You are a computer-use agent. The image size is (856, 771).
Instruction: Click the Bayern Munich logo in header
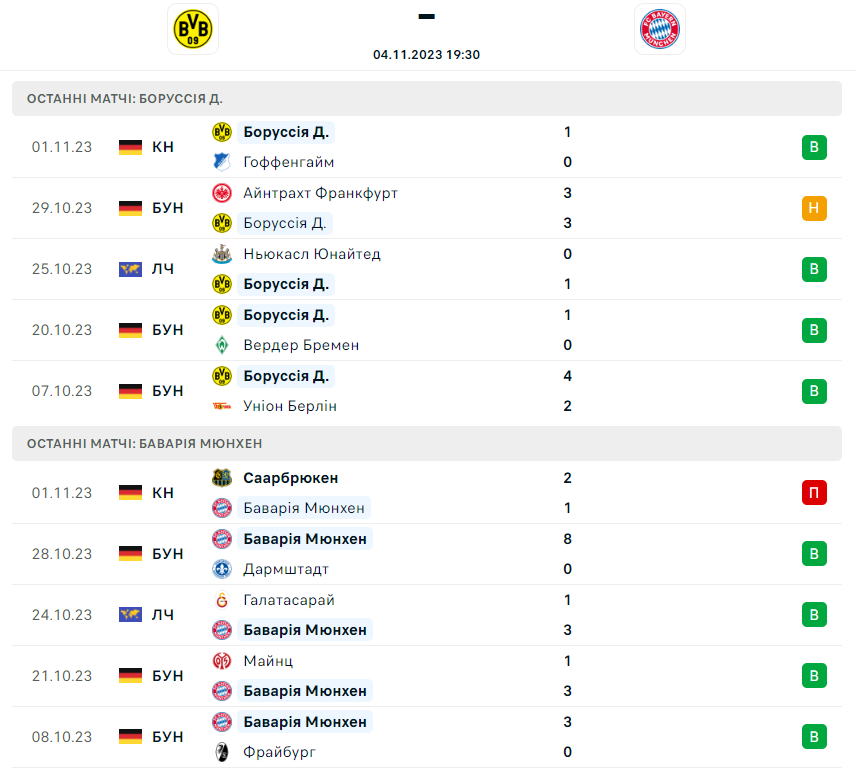click(x=659, y=29)
